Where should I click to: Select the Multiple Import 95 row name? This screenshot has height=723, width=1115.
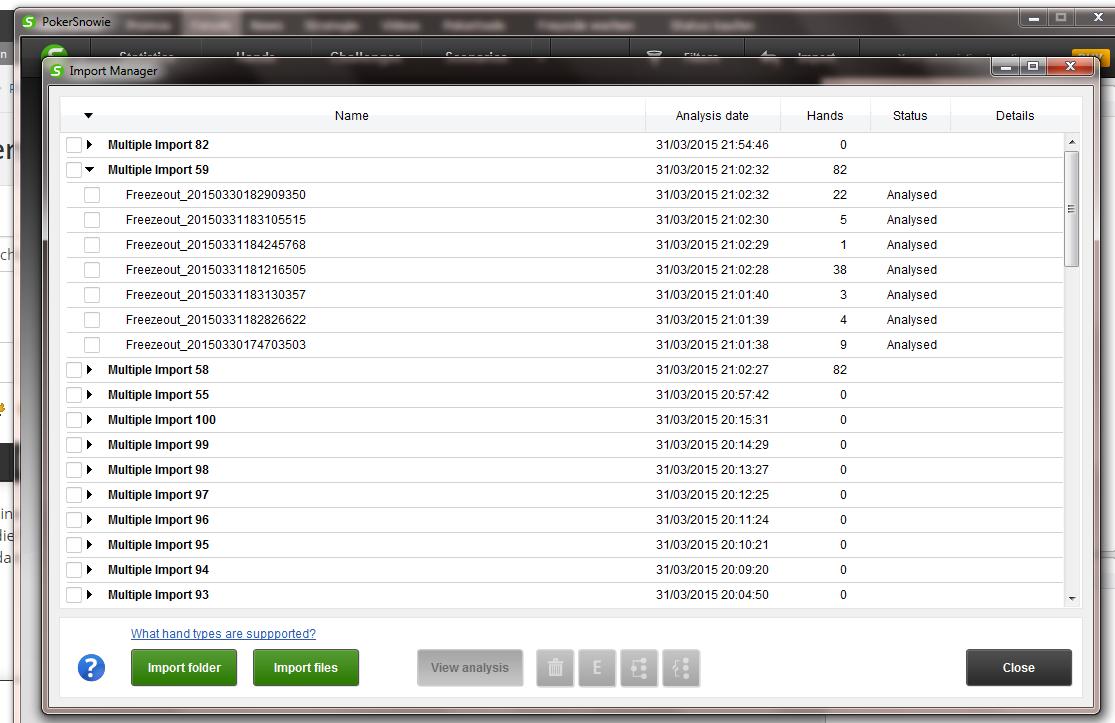159,545
